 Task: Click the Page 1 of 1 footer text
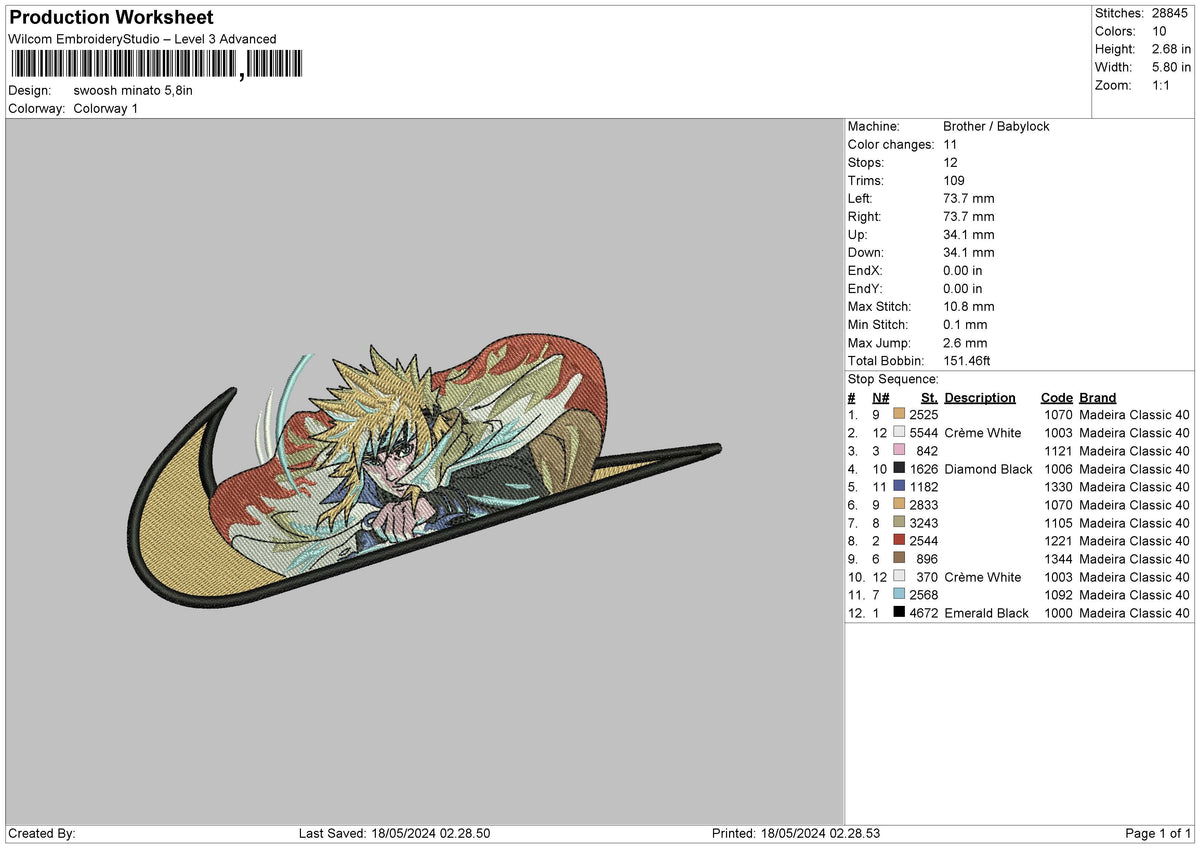coord(1158,833)
